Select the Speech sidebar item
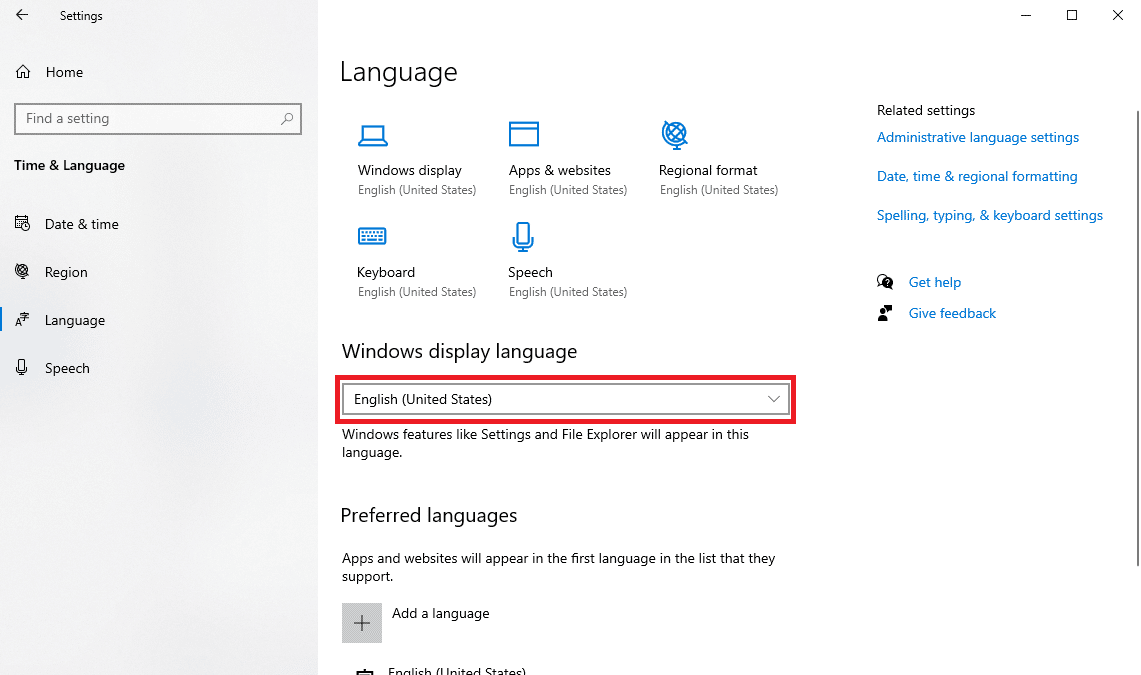The width and height of the screenshot is (1141, 675). 67,367
